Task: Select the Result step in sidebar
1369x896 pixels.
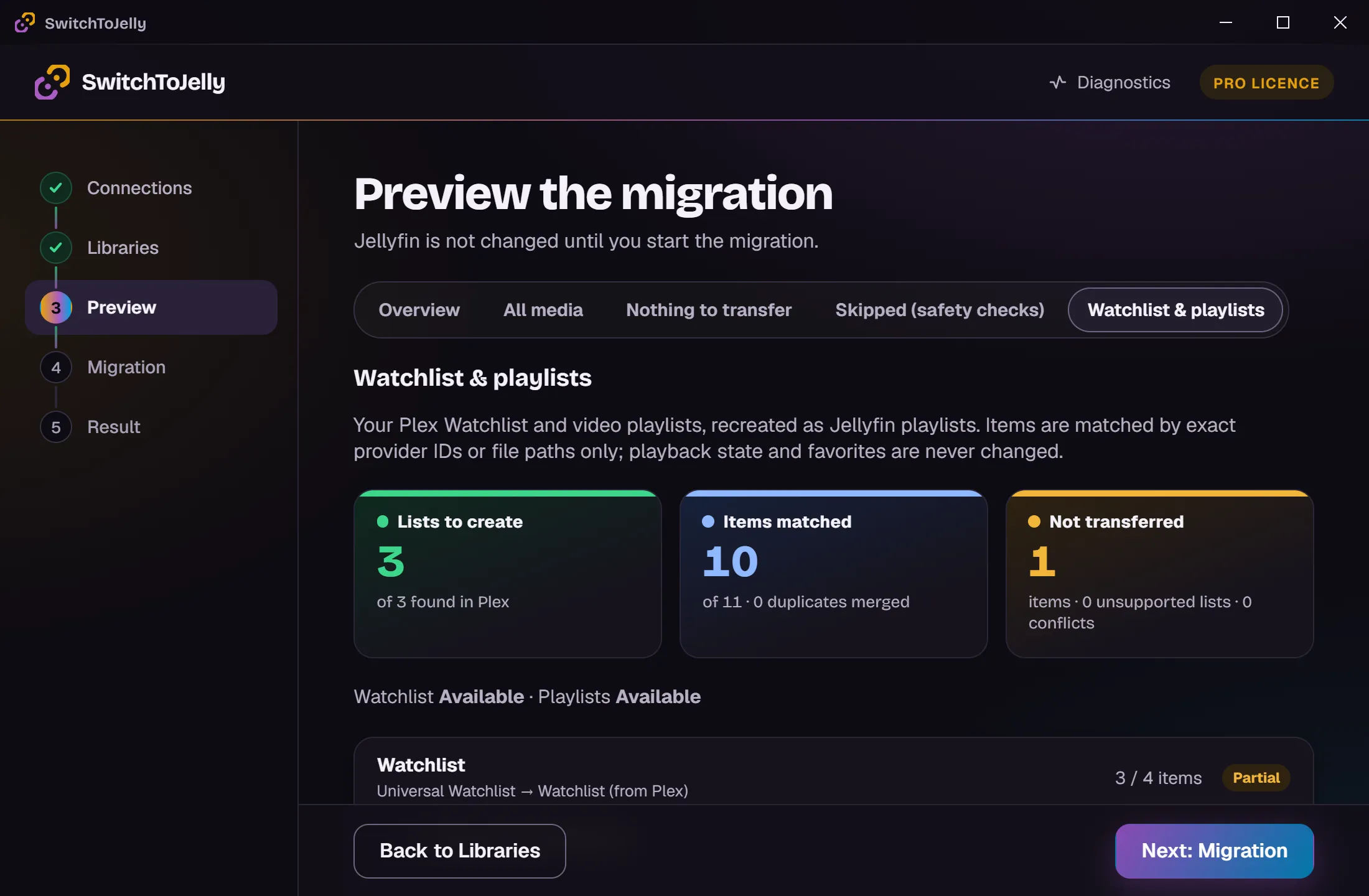Action: pos(151,427)
